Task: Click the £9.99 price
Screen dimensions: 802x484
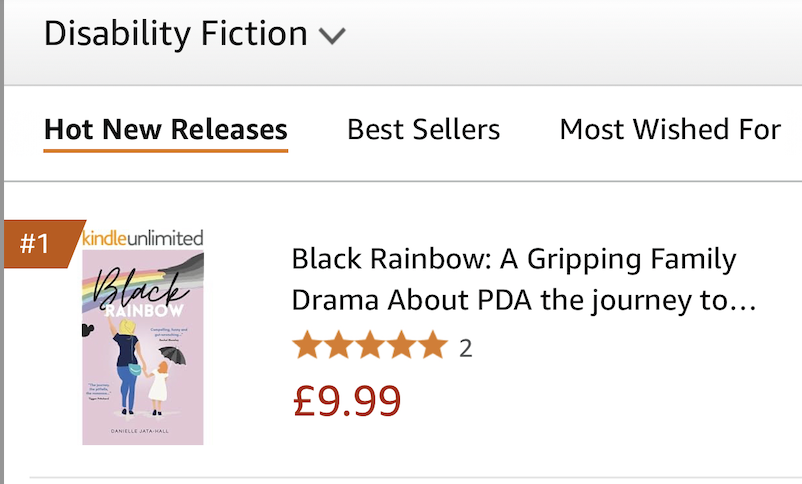Action: pos(347,400)
